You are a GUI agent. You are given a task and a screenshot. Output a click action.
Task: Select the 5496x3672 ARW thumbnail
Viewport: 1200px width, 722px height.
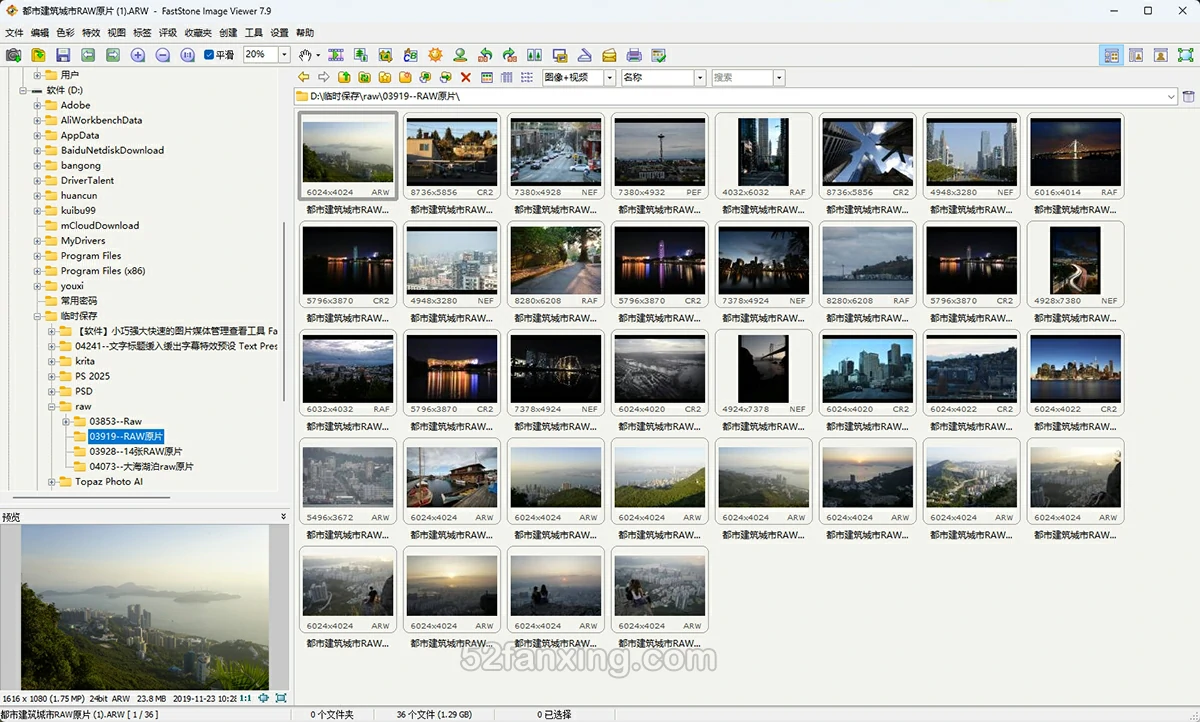coord(347,482)
